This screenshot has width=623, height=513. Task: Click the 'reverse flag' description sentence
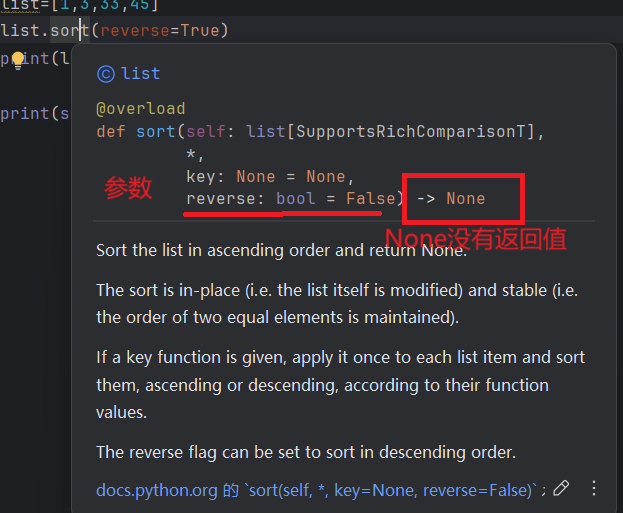(305, 452)
